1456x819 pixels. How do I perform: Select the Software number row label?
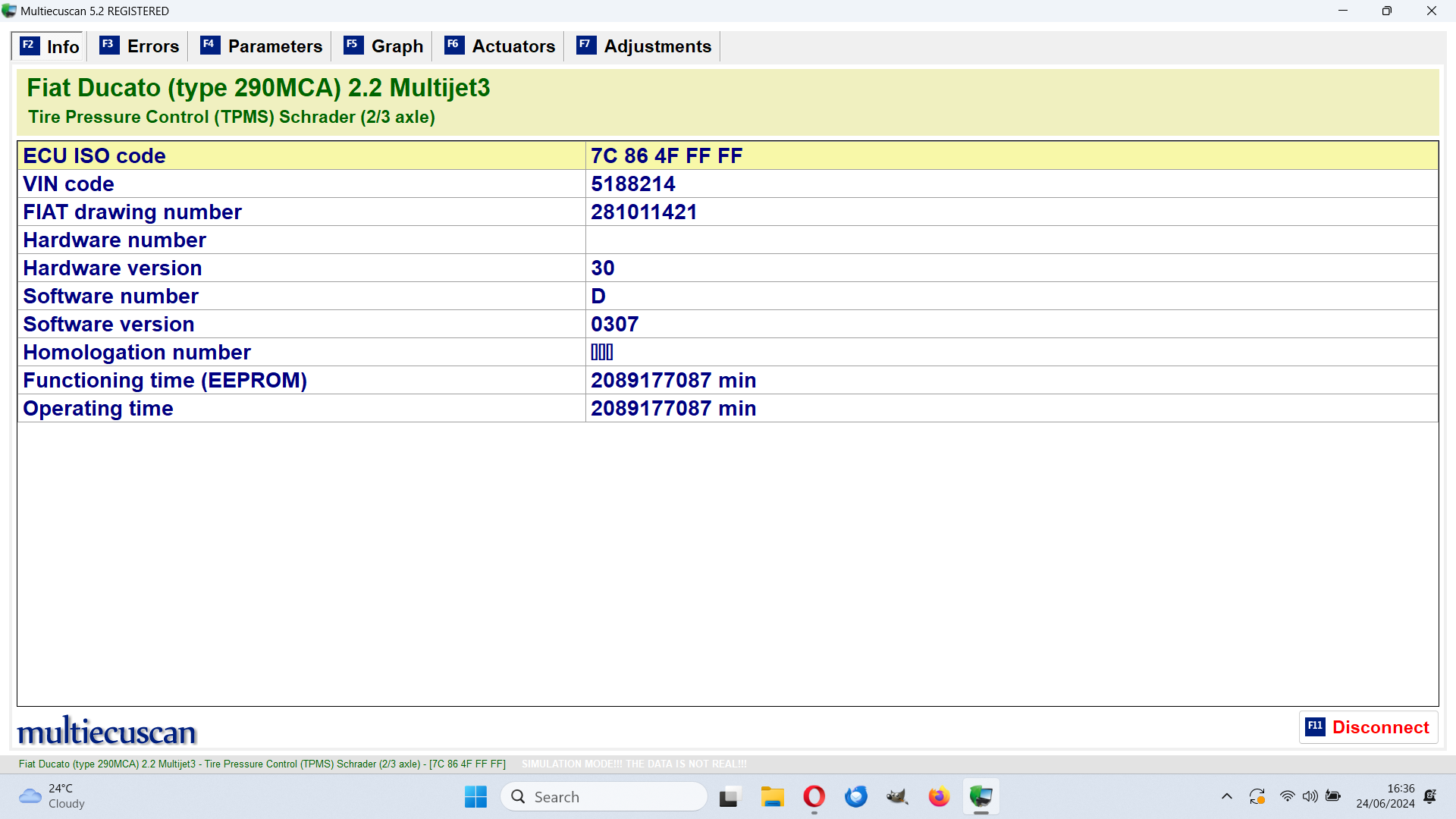(111, 296)
